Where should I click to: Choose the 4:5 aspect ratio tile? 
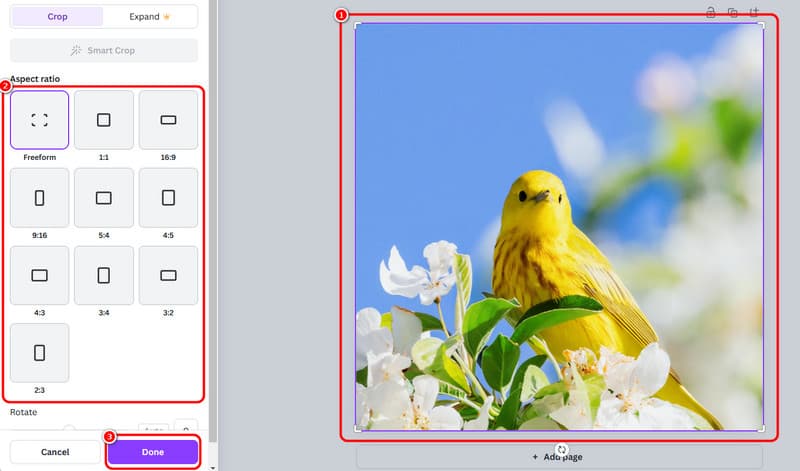coord(168,197)
